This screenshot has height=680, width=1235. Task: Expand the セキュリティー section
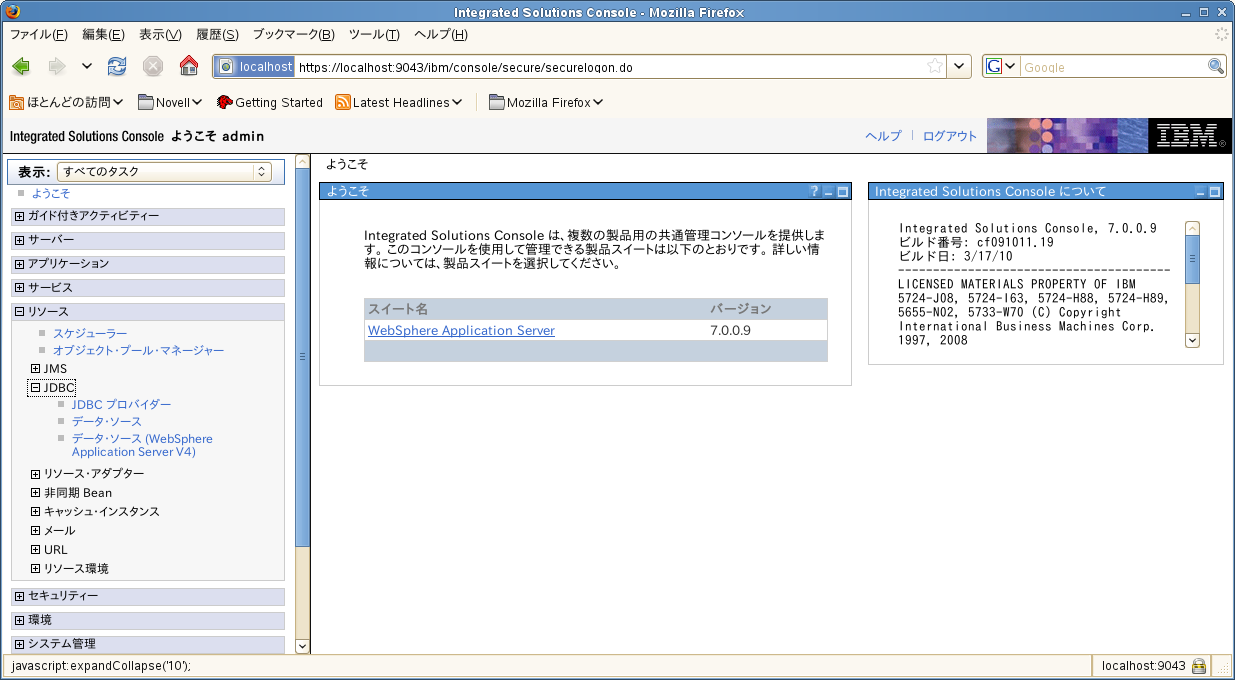(20, 596)
